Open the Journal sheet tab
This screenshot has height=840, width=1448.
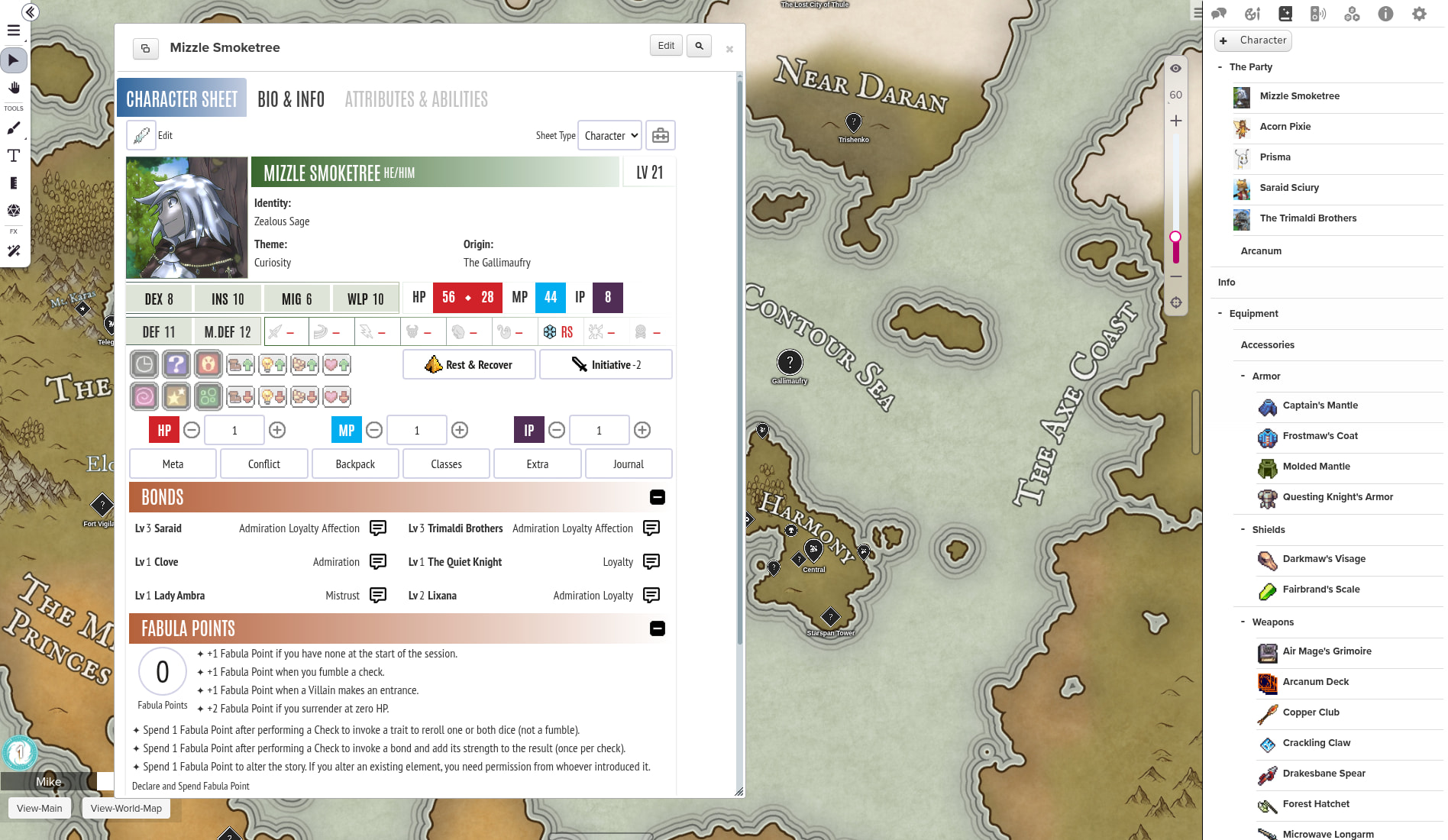629,464
